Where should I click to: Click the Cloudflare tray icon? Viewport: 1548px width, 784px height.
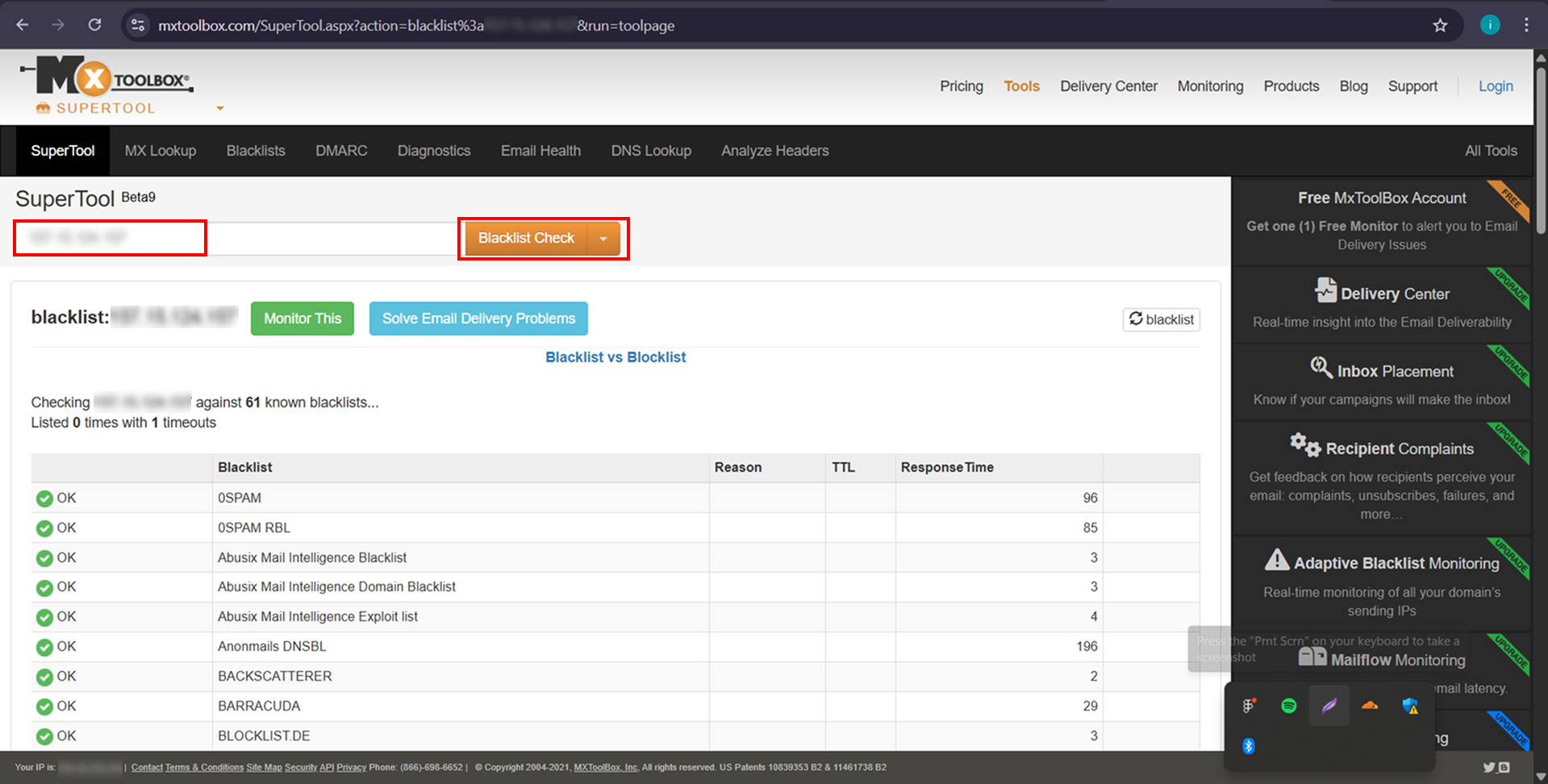coord(1370,706)
